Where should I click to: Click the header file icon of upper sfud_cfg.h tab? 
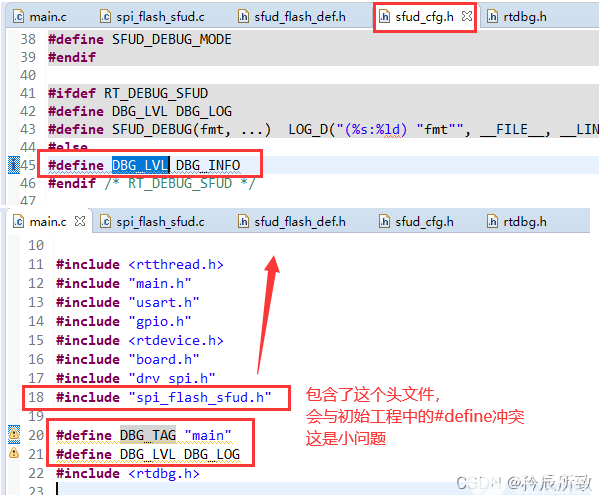(384, 17)
